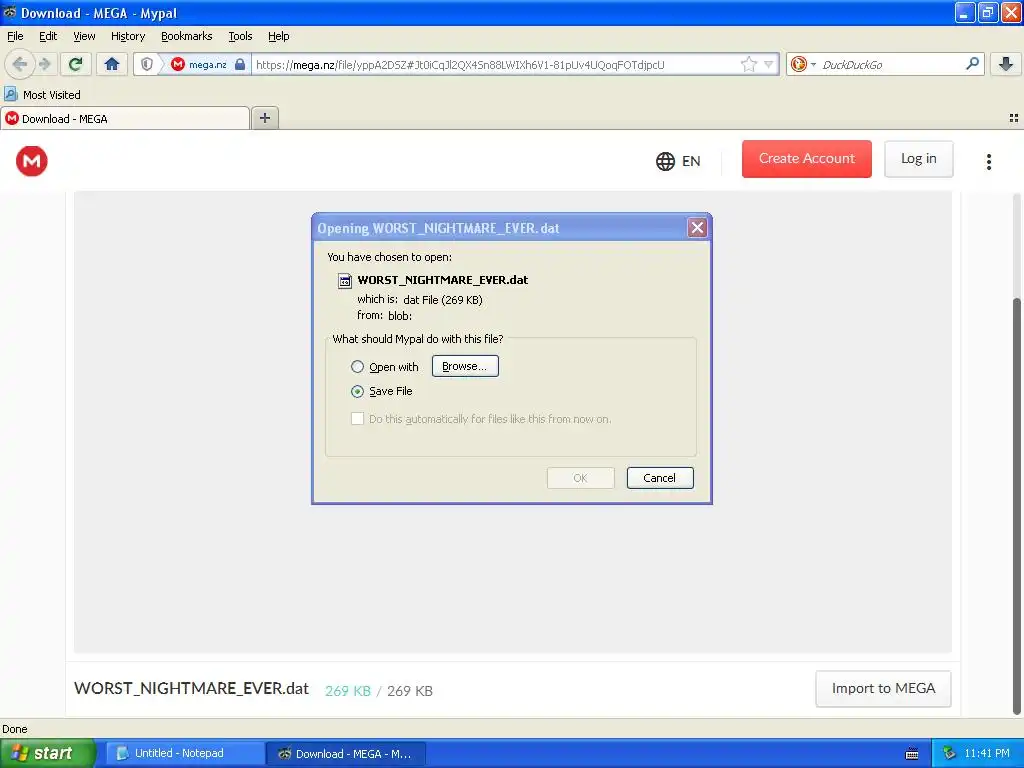
Task: Click the globe language icon
Action: (665, 161)
